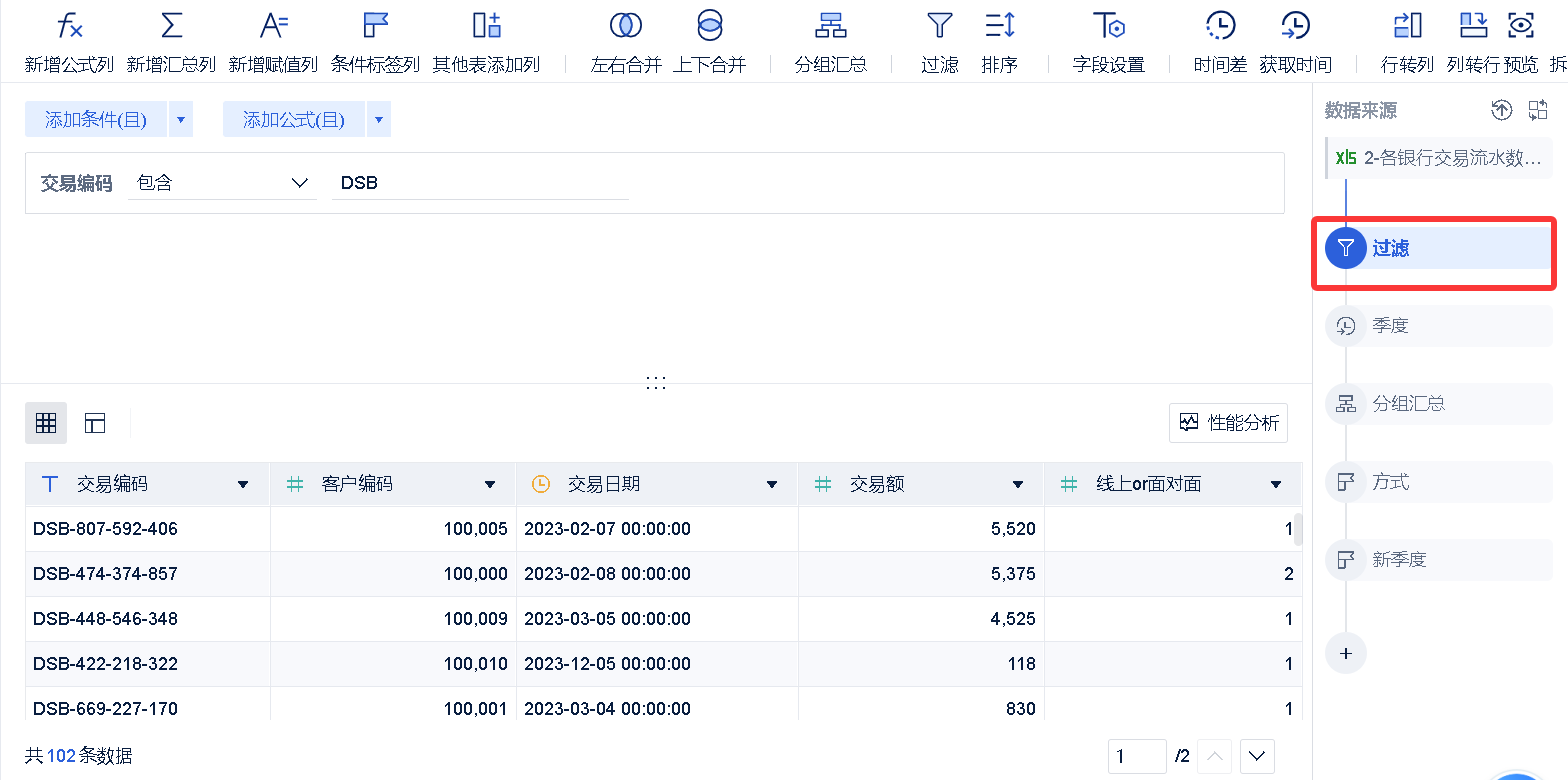
Task: Click 添加条件(且) button
Action: pos(96,120)
